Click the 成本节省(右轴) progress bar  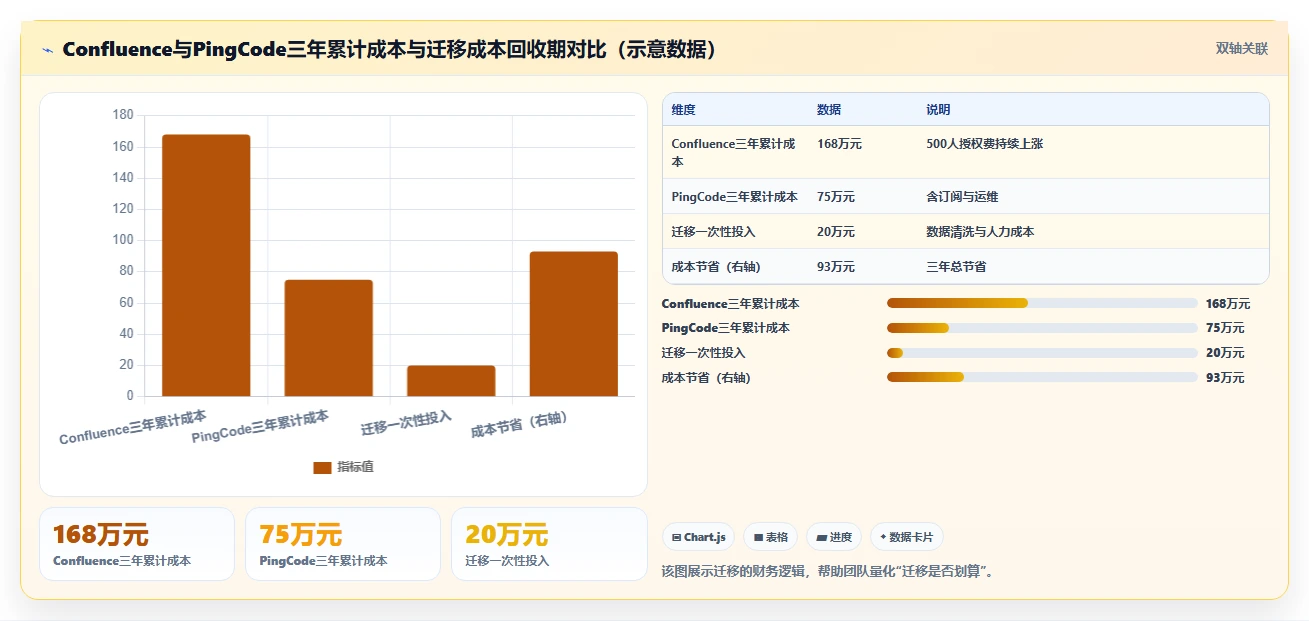(x=1042, y=378)
